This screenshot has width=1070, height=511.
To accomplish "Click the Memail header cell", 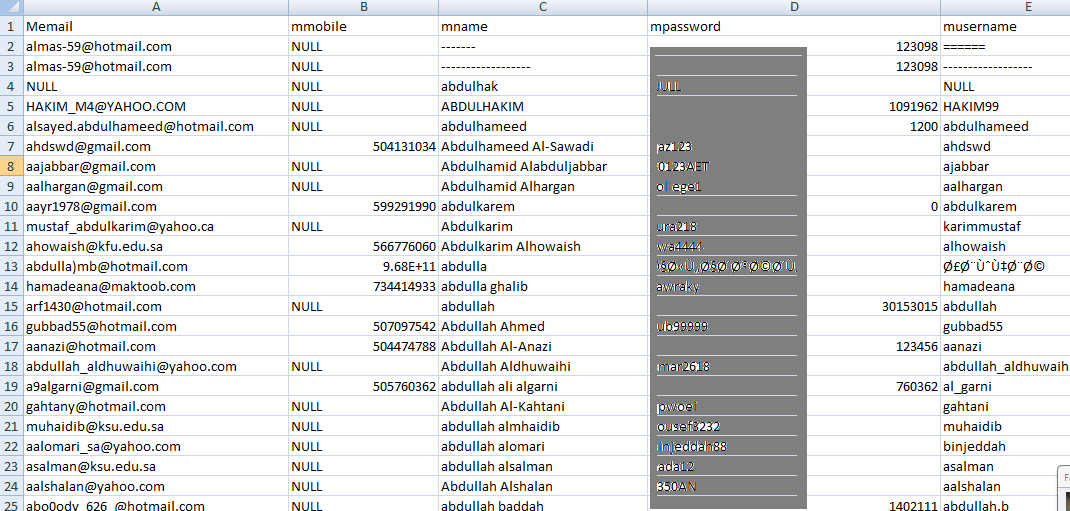I will (156, 27).
